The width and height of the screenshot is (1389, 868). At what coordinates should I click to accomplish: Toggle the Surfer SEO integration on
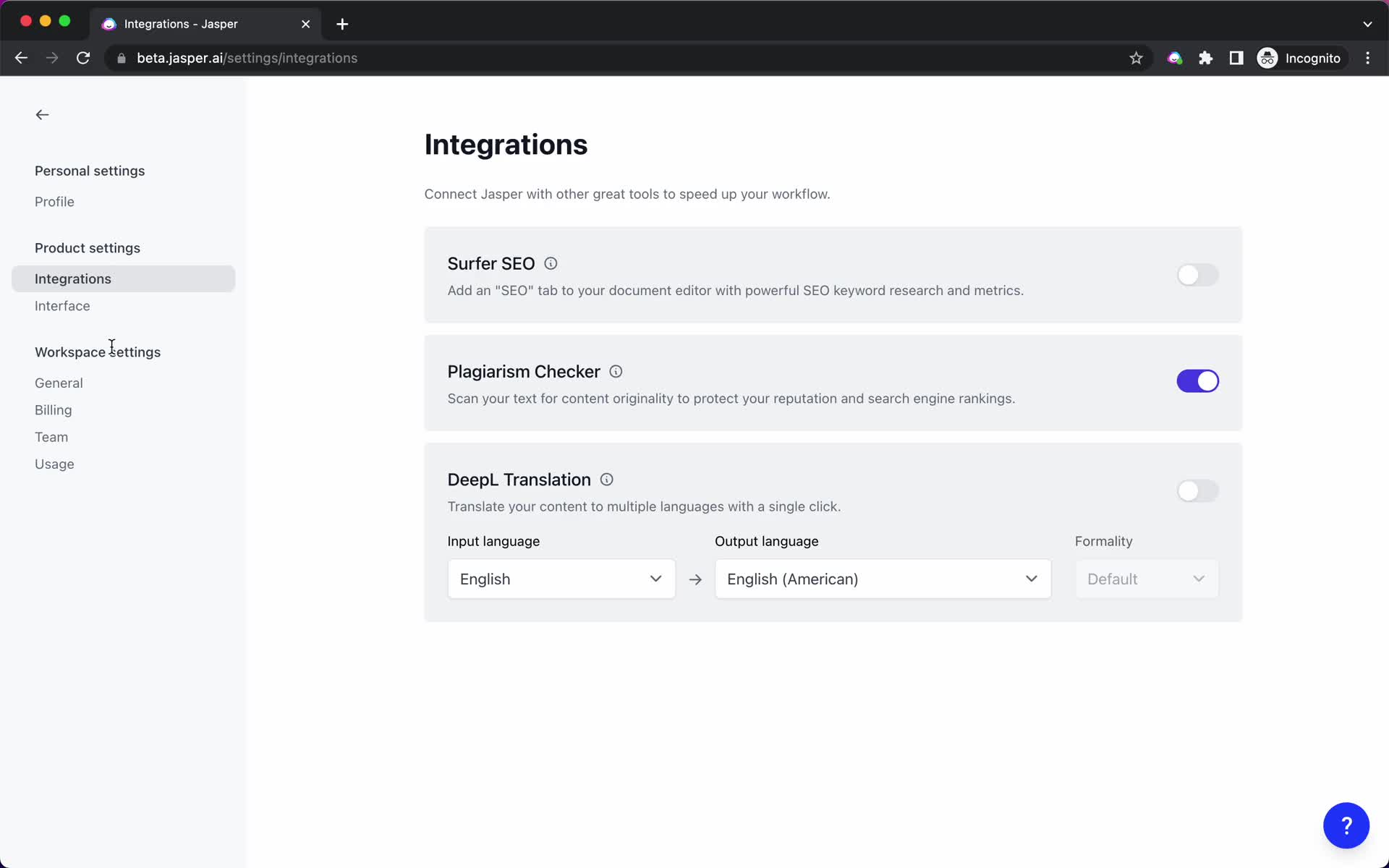(1197, 274)
